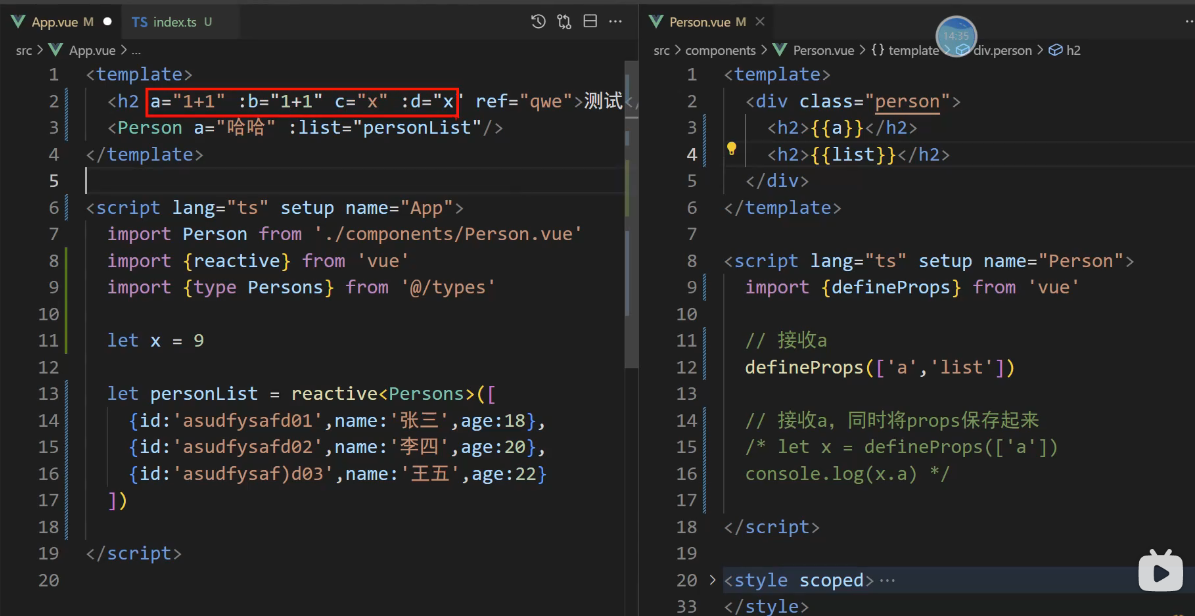This screenshot has width=1195, height=616.
Task: Click './components/Person.vue' import path
Action: coord(447,234)
